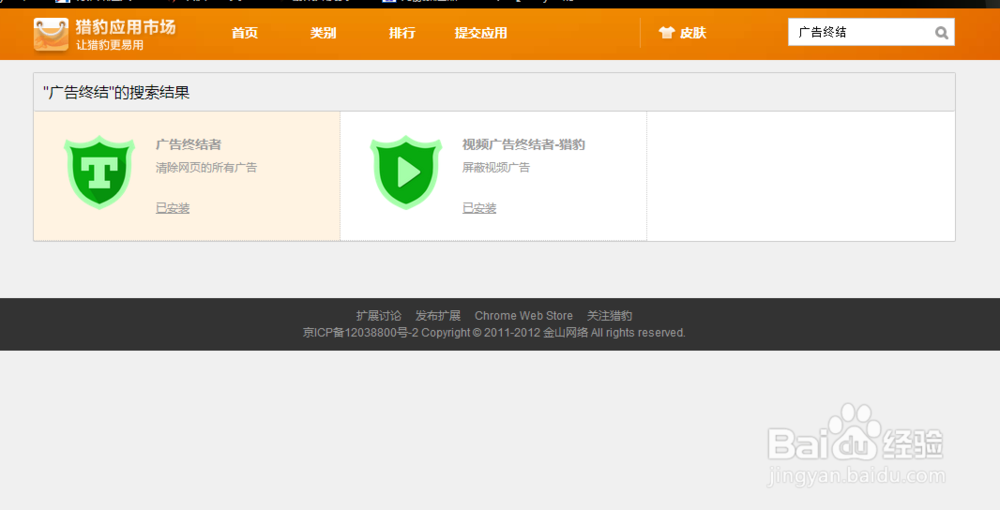Click the 让猎豹更易用 slogan text
The image size is (1000, 510).
pyautogui.click(x=110, y=45)
